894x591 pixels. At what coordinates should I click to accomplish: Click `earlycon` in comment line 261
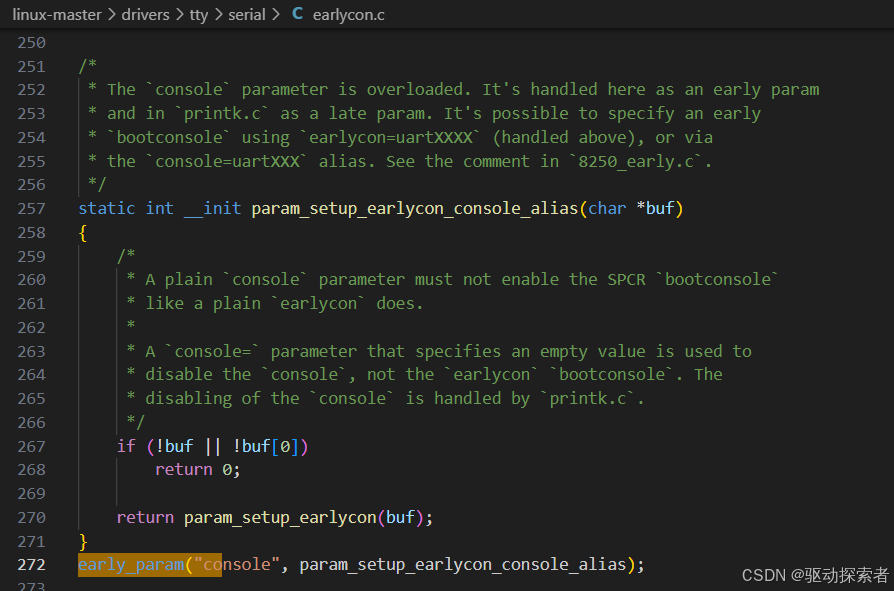pyautogui.click(x=318, y=304)
